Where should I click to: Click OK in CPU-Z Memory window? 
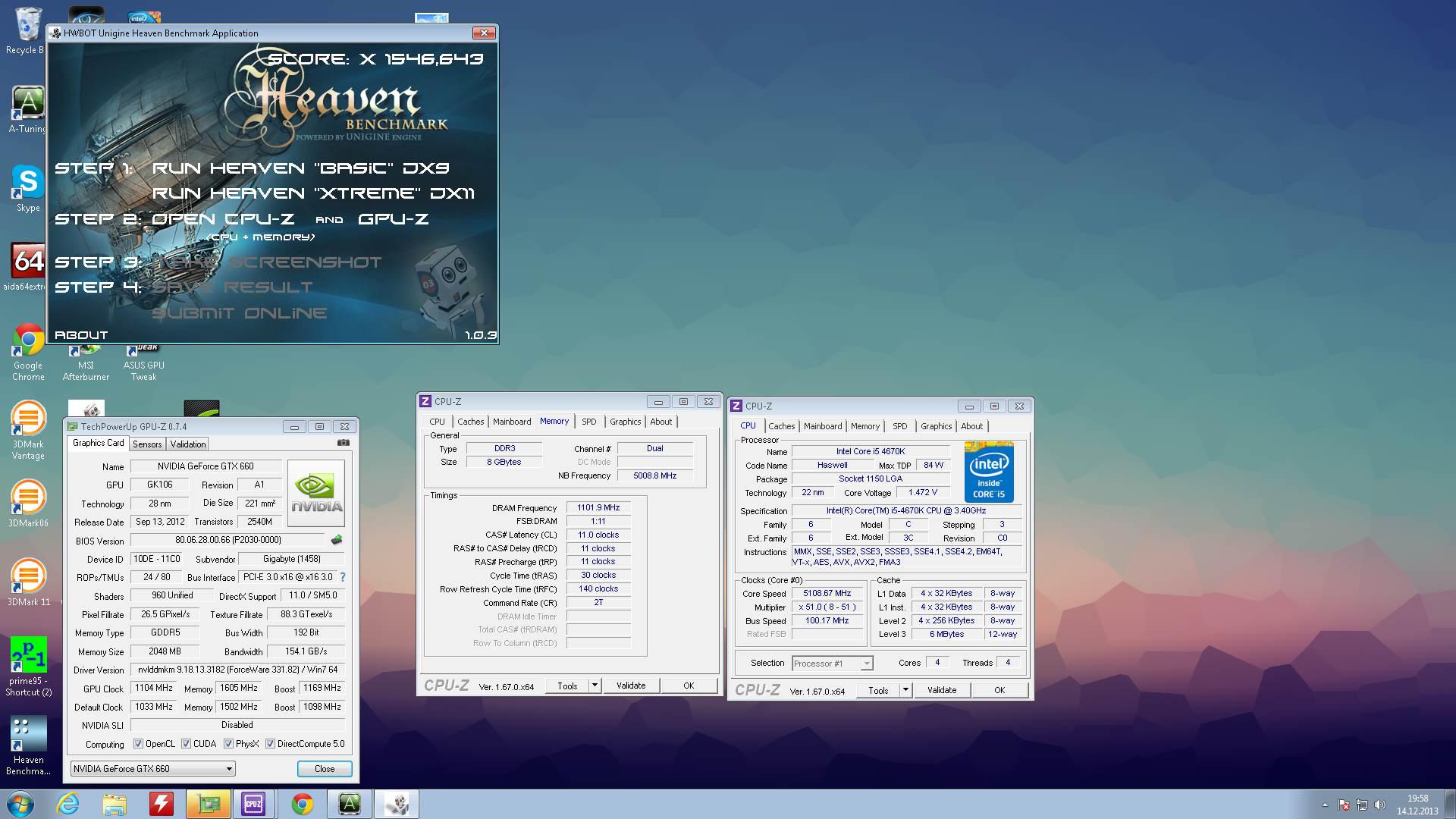coord(689,686)
